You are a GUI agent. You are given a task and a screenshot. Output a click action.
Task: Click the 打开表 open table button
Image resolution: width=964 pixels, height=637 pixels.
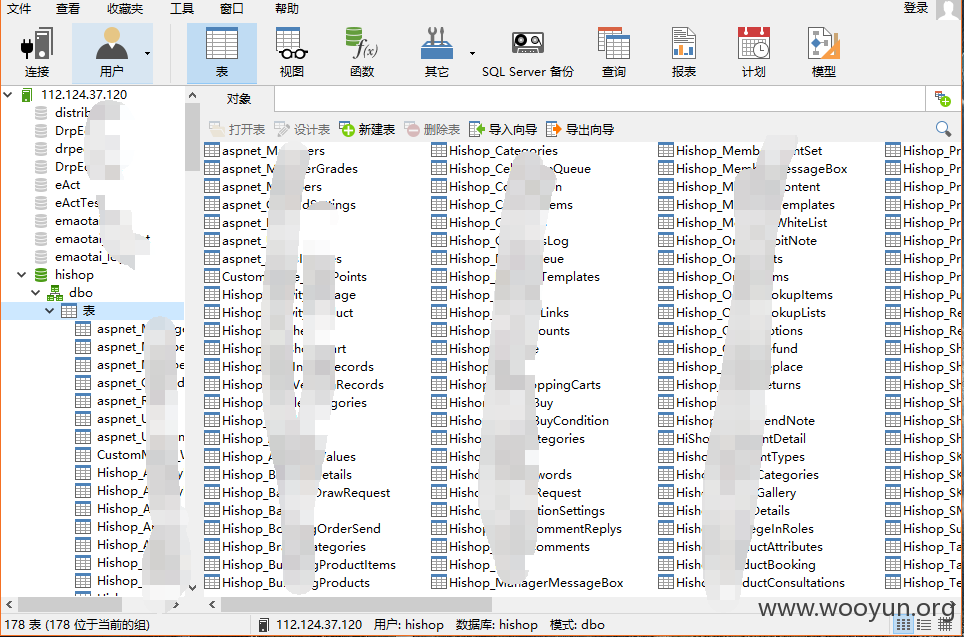coord(237,129)
